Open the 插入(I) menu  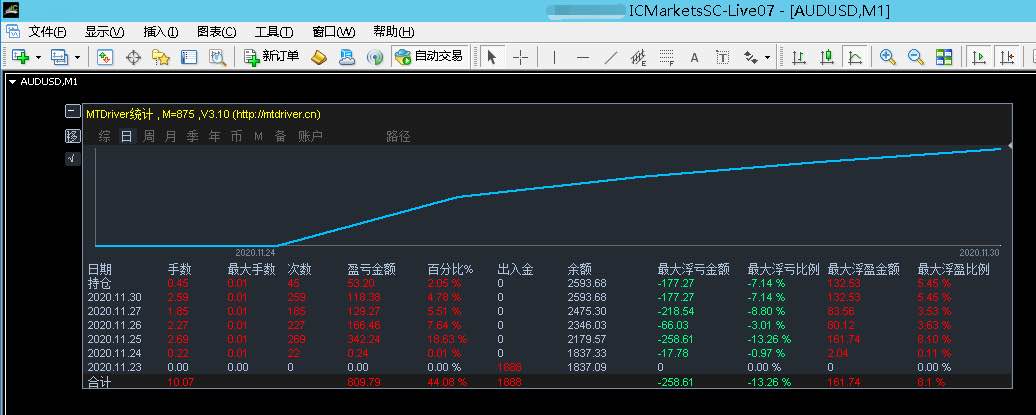[x=161, y=32]
